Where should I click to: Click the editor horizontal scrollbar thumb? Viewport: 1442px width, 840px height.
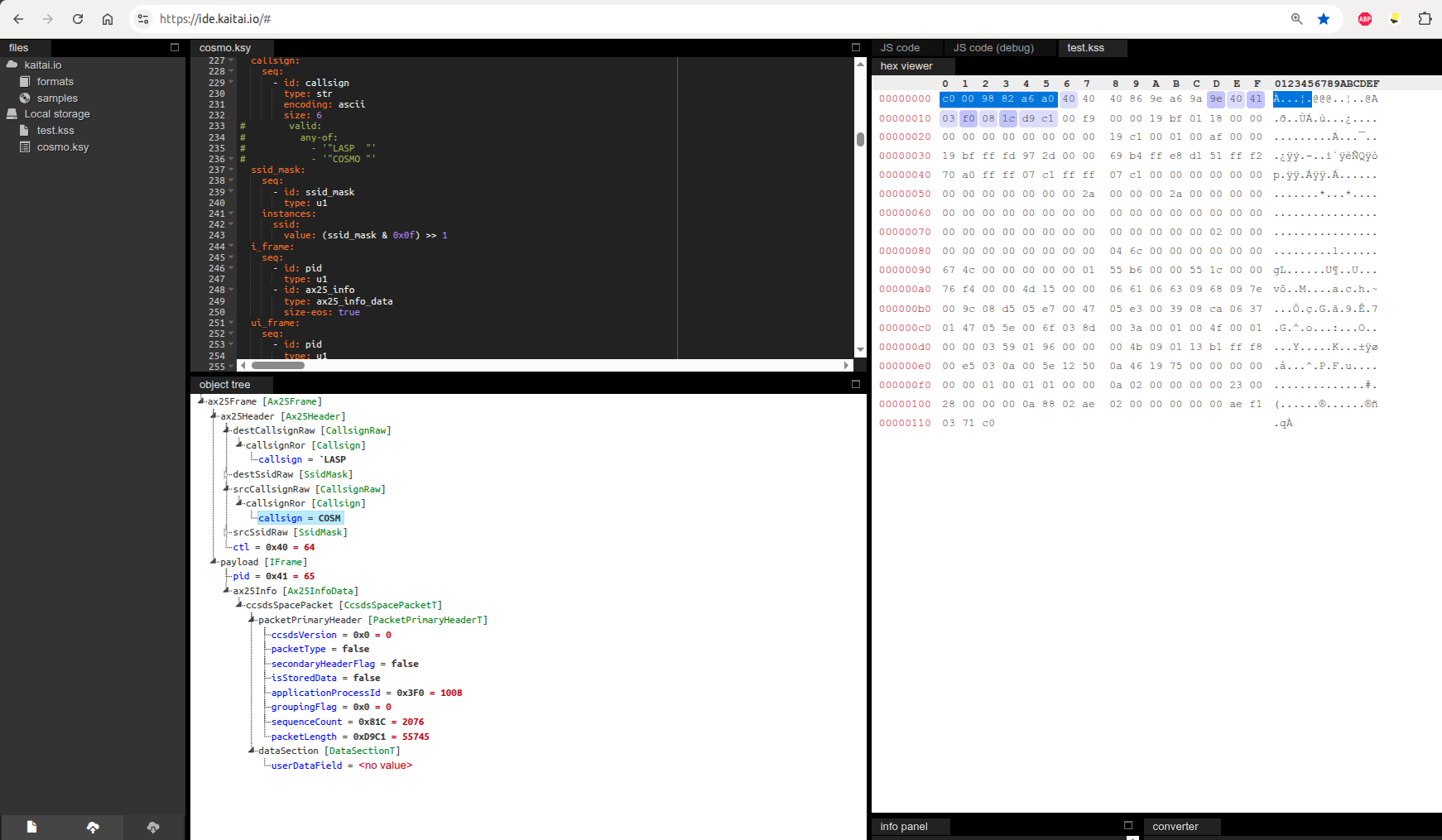(278, 365)
